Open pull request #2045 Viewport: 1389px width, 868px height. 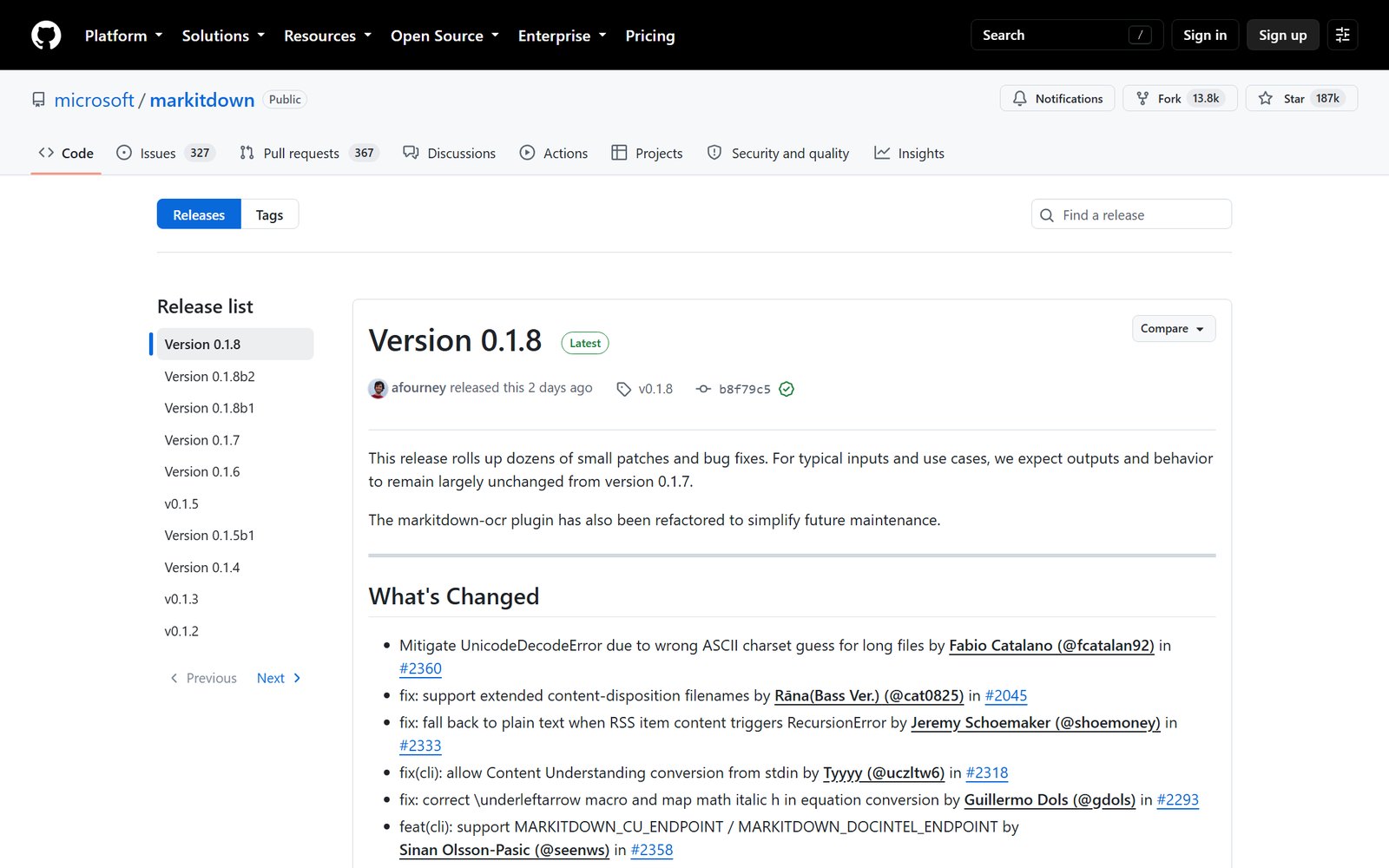tap(1006, 696)
